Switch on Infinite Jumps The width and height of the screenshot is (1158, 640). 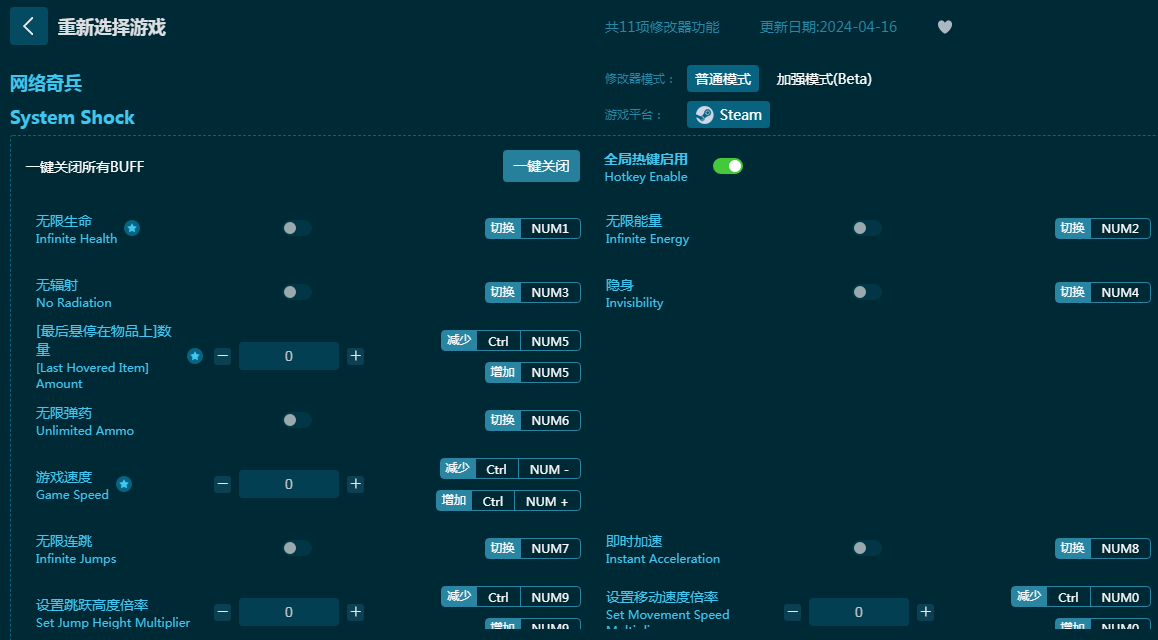point(297,548)
